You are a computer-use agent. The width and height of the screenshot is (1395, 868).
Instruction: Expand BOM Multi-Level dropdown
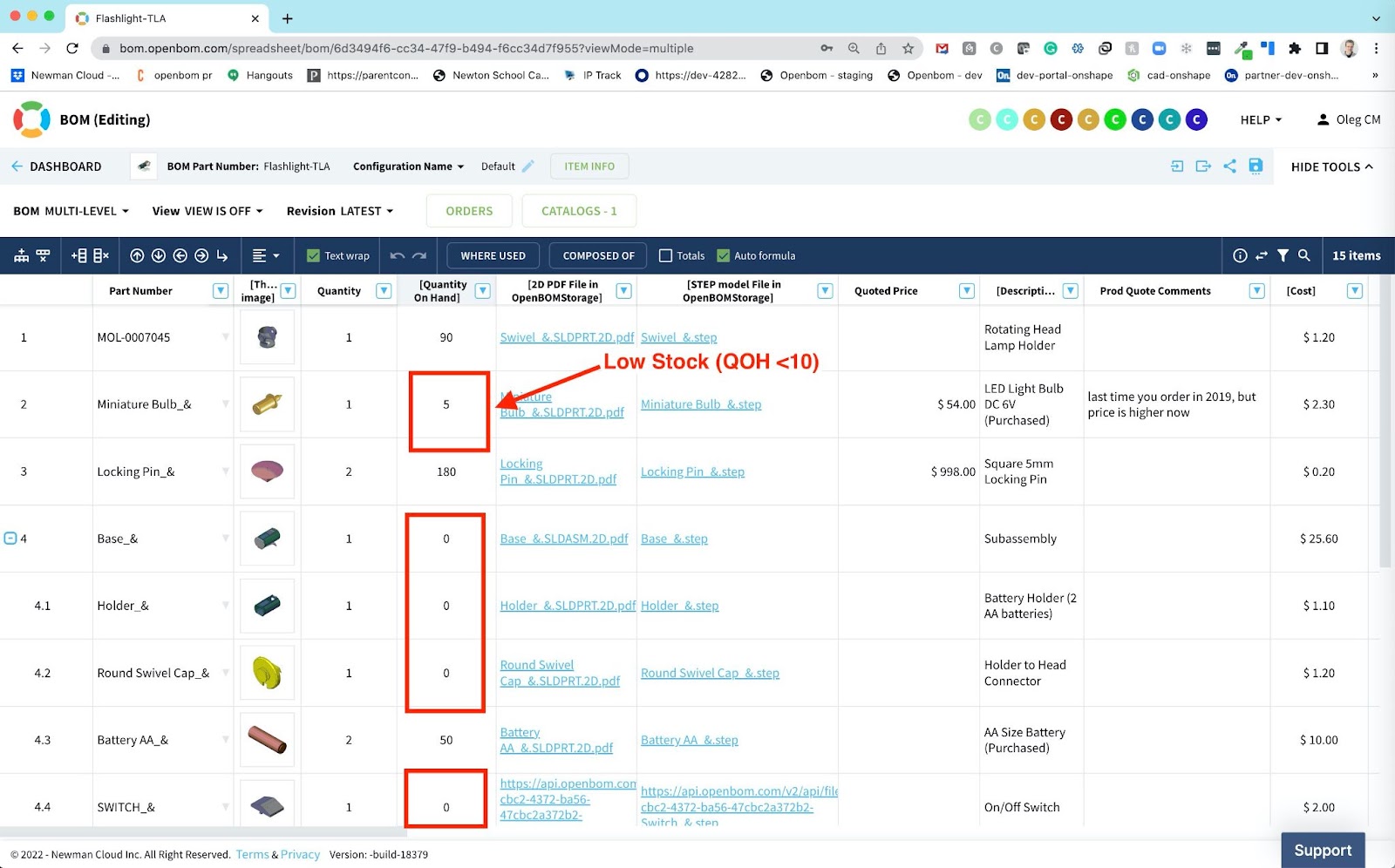71,211
